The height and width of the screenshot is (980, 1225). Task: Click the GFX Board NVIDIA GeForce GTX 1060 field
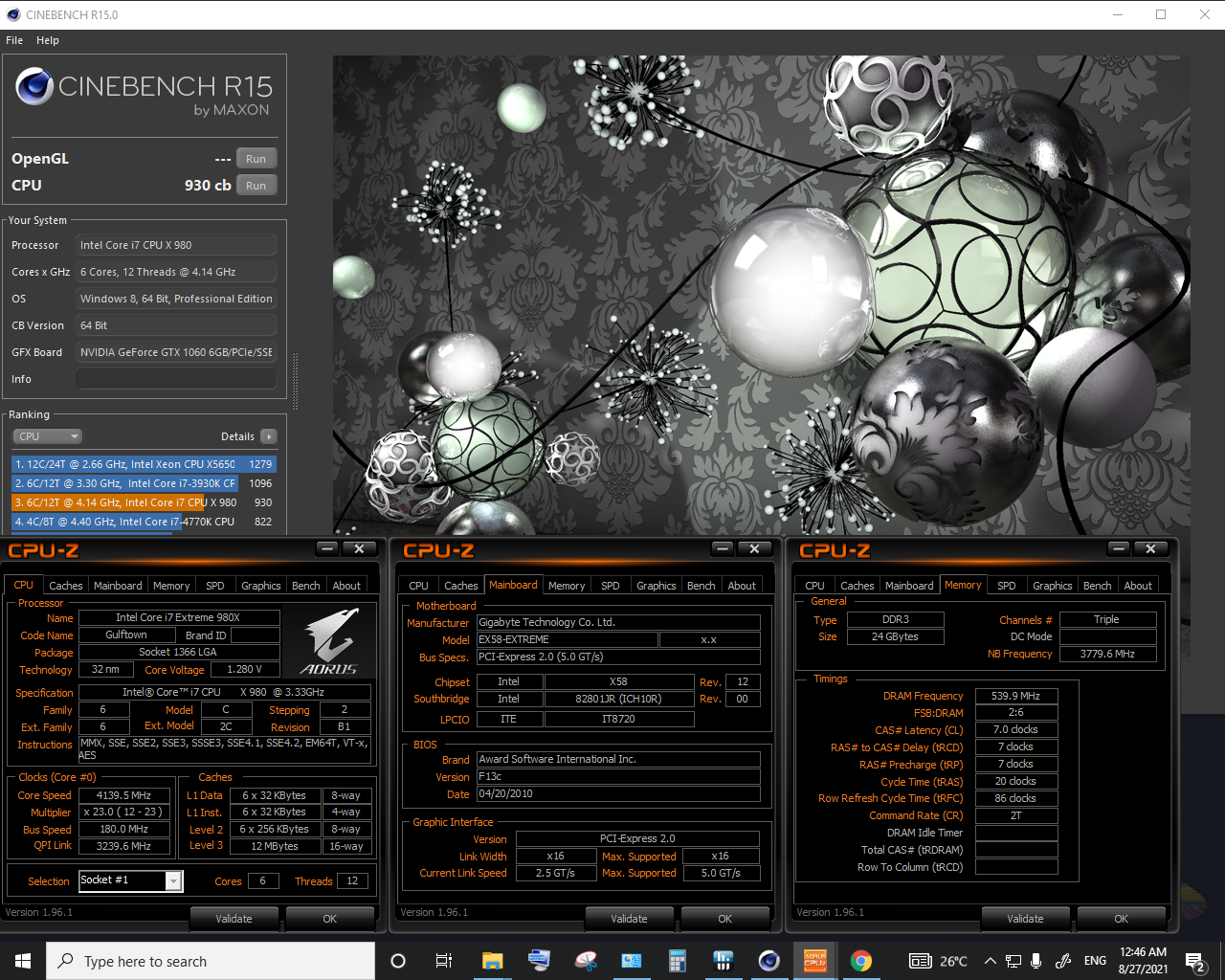click(x=176, y=352)
